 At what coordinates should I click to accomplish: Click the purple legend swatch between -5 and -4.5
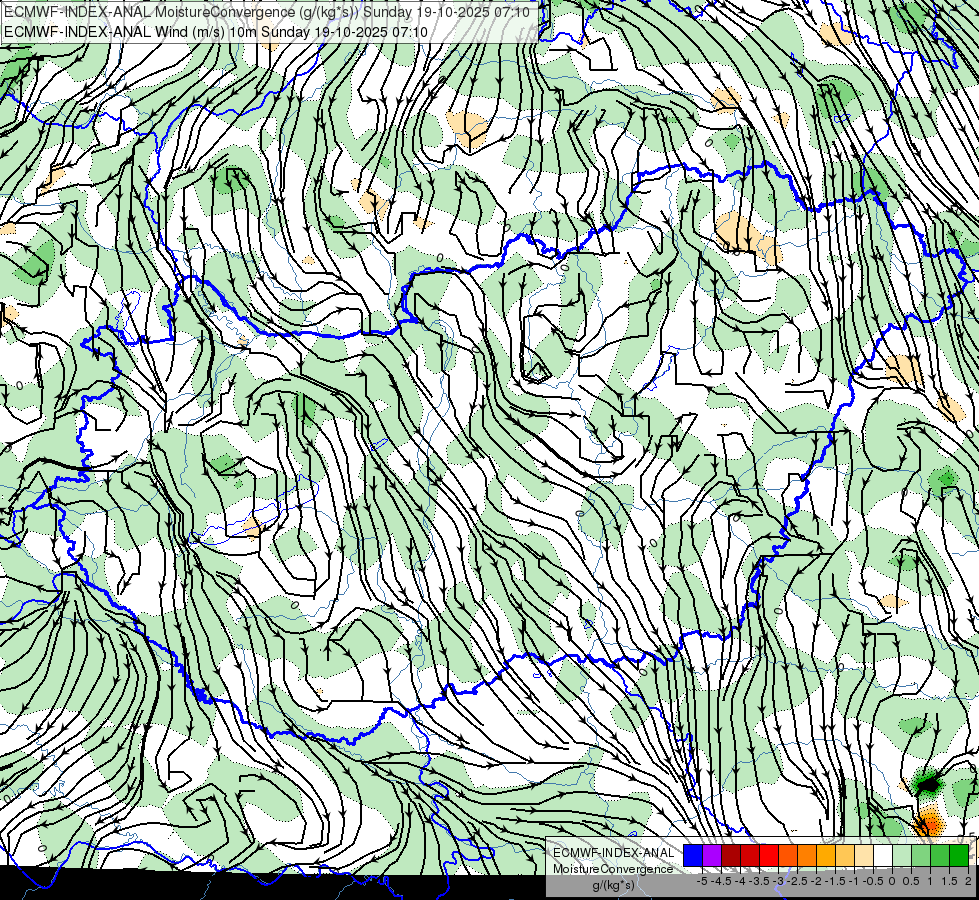point(712,855)
